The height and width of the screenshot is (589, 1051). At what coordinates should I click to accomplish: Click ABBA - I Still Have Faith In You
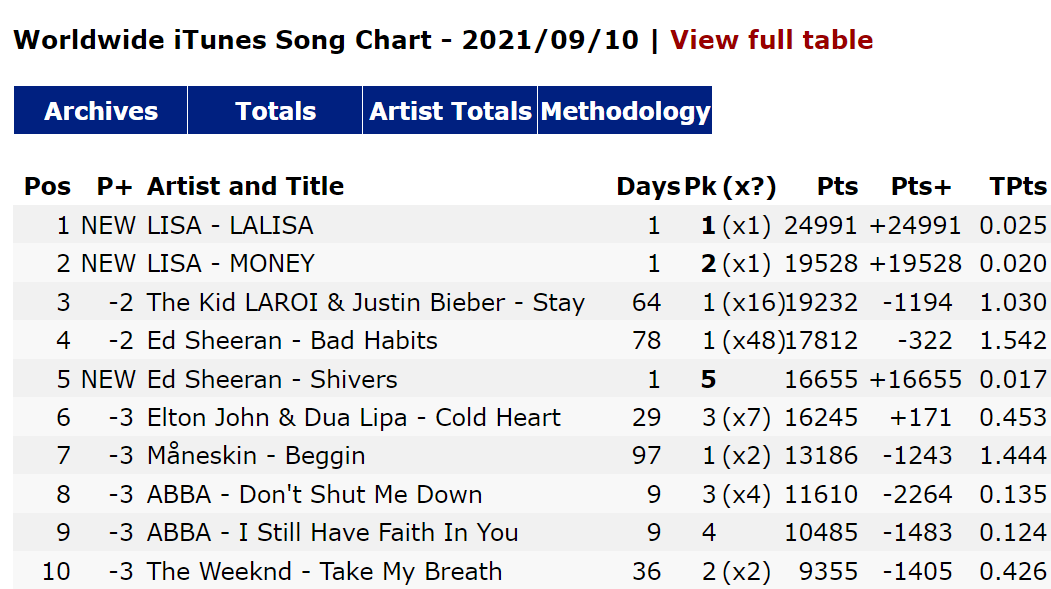[332, 533]
